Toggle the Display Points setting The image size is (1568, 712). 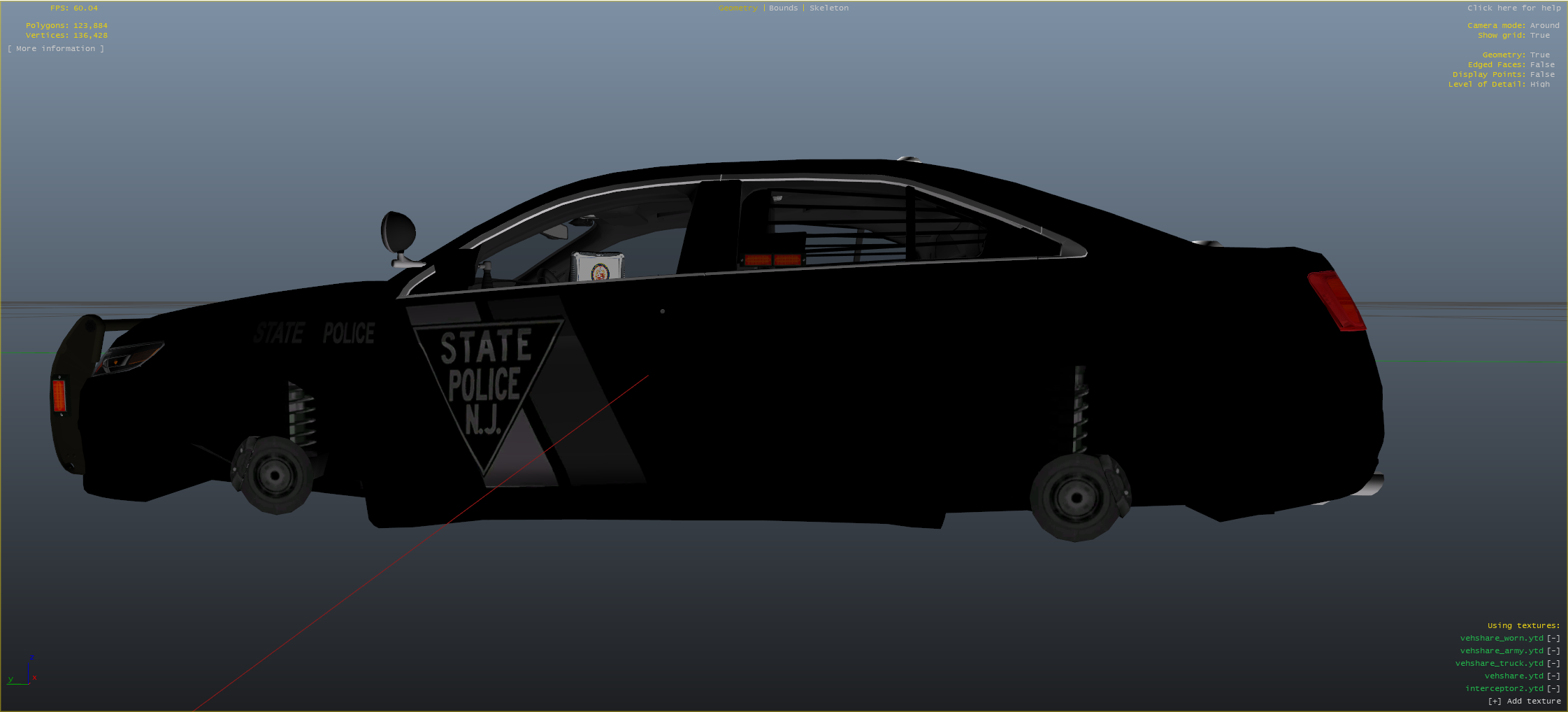[x=1542, y=75]
